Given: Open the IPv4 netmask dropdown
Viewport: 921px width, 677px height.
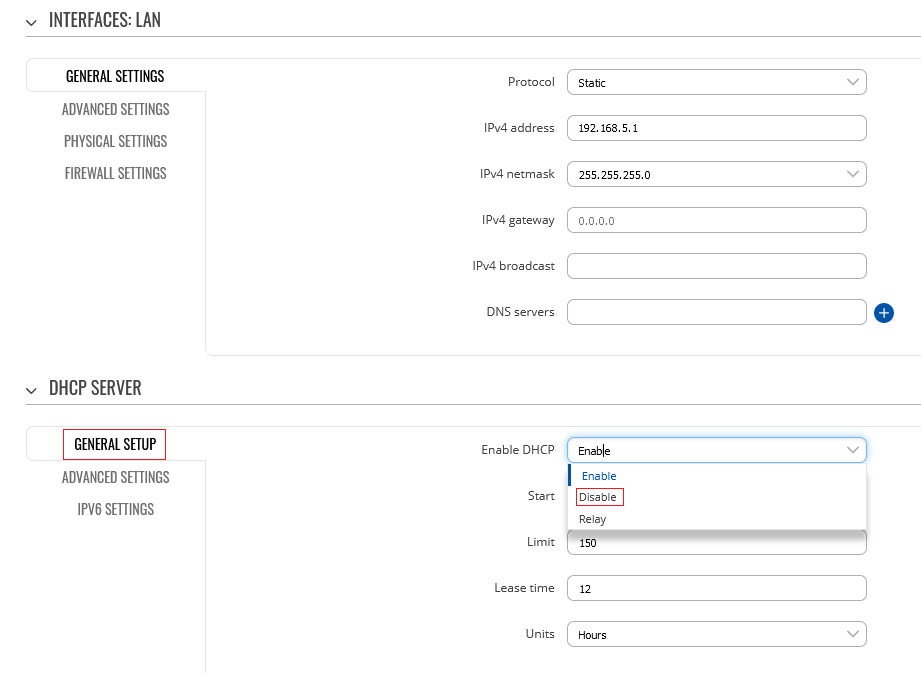Looking at the screenshot, I should pos(716,174).
